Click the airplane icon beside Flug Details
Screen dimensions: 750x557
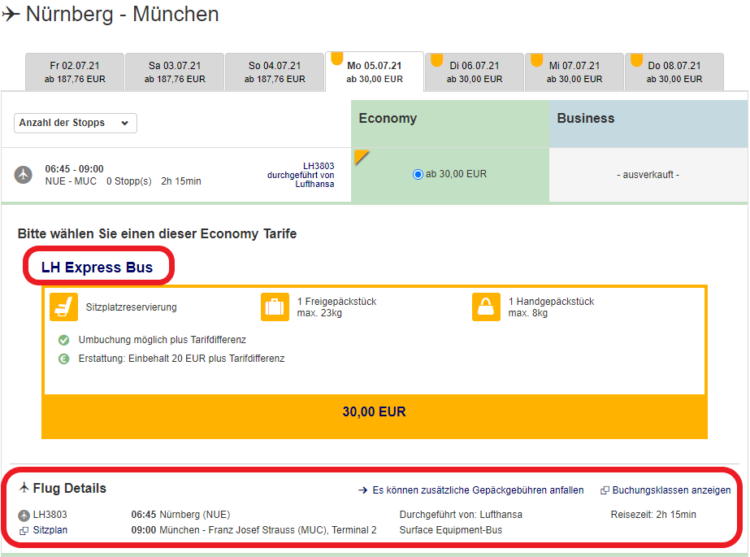(x=24, y=488)
